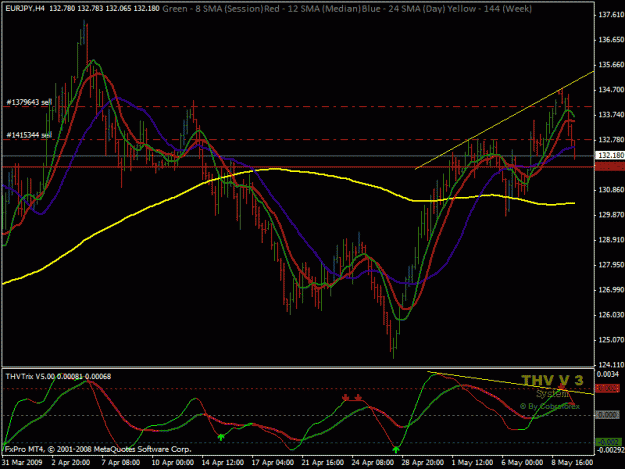Click the FxPro MT4 copyright text
Screen dimensions: 625x469
click(98, 449)
